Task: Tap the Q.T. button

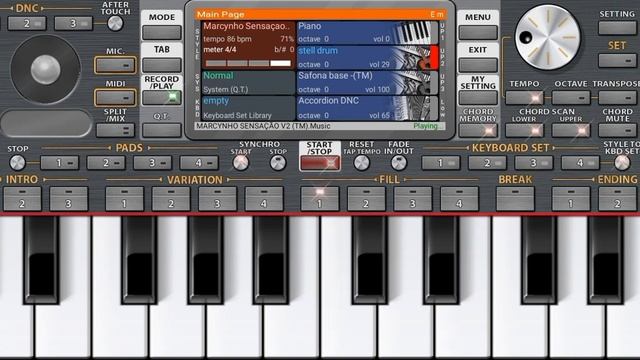Action: [x=162, y=130]
